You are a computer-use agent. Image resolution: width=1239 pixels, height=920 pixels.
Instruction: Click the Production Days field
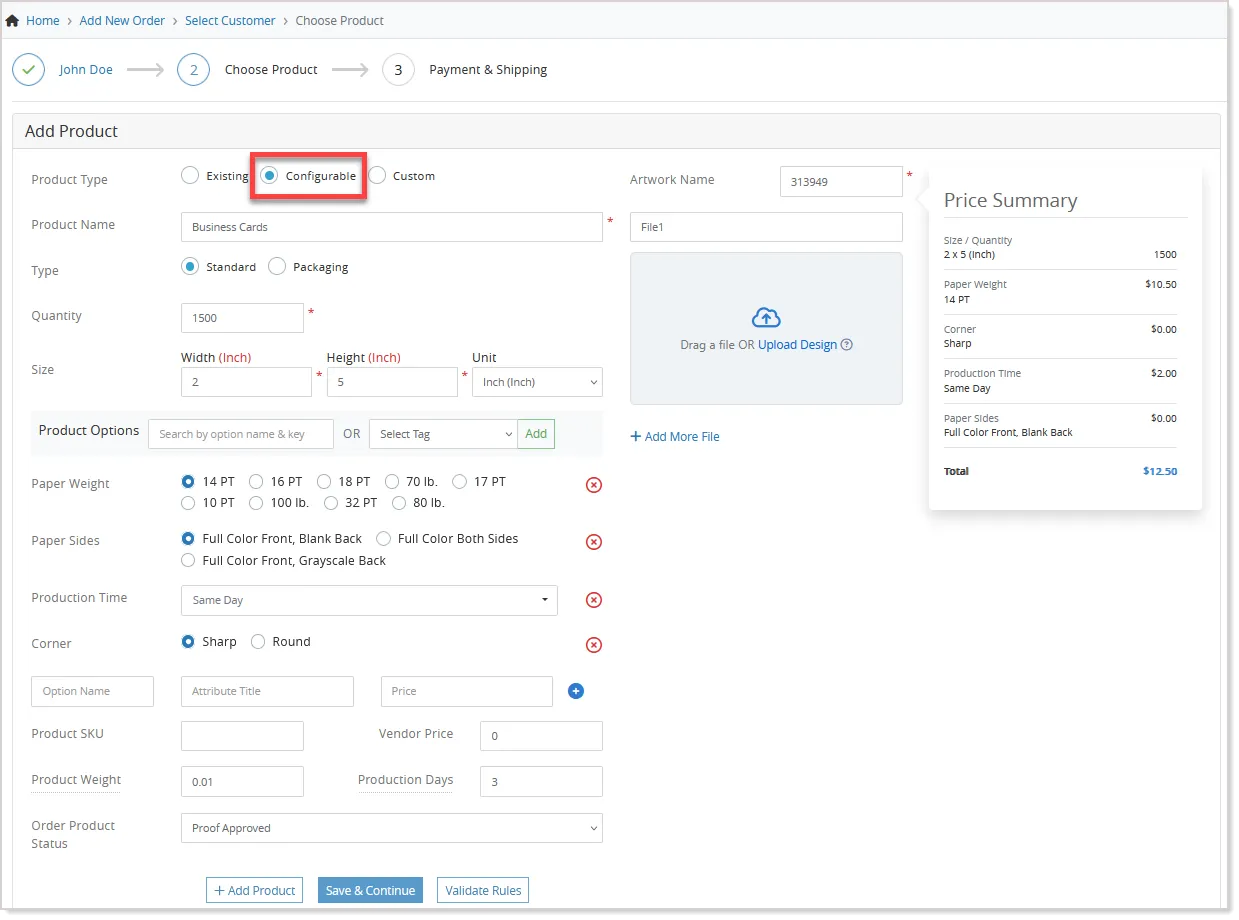tap(541, 782)
